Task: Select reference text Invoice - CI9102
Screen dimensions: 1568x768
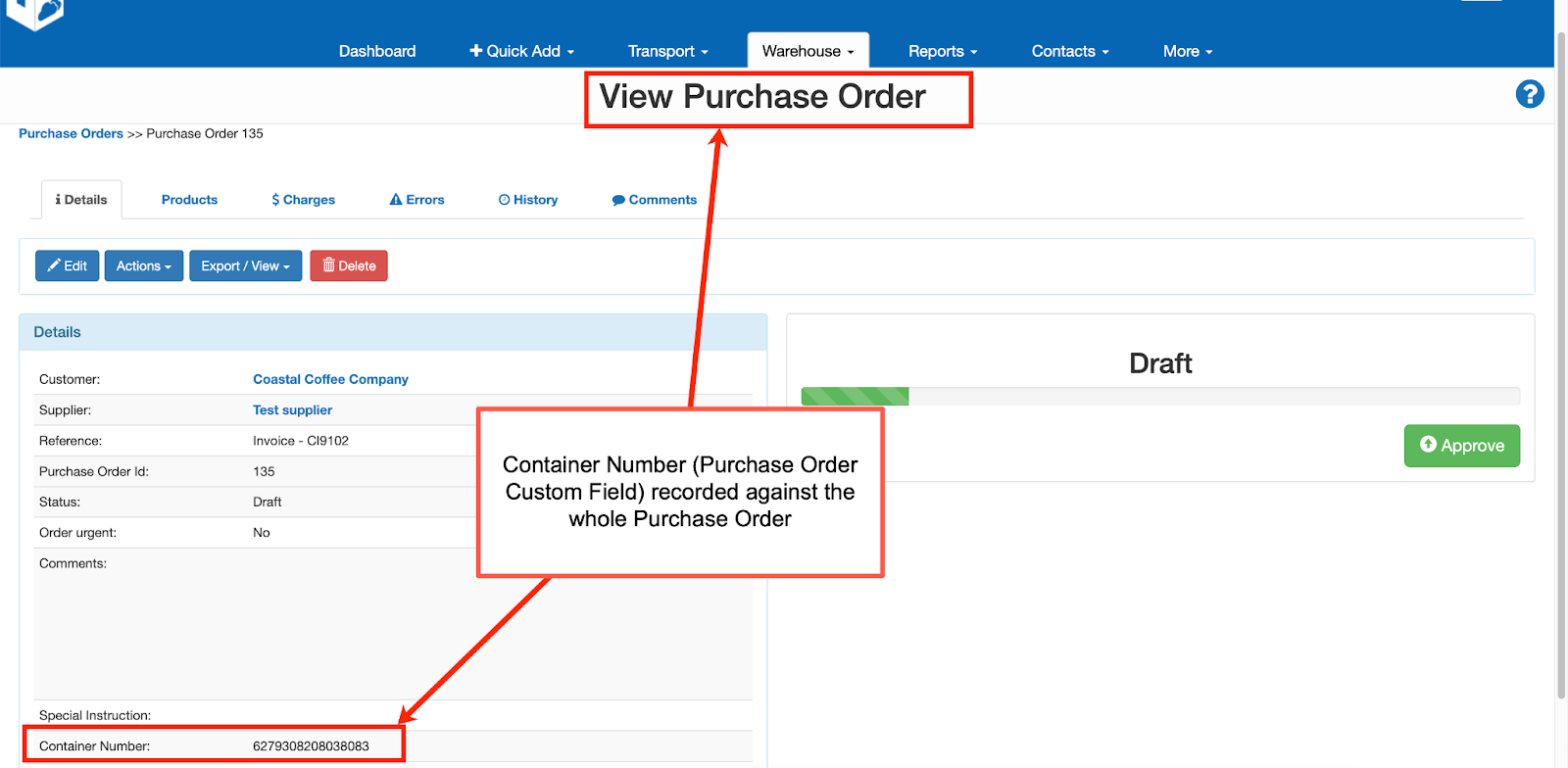Action: pyautogui.click(x=301, y=441)
